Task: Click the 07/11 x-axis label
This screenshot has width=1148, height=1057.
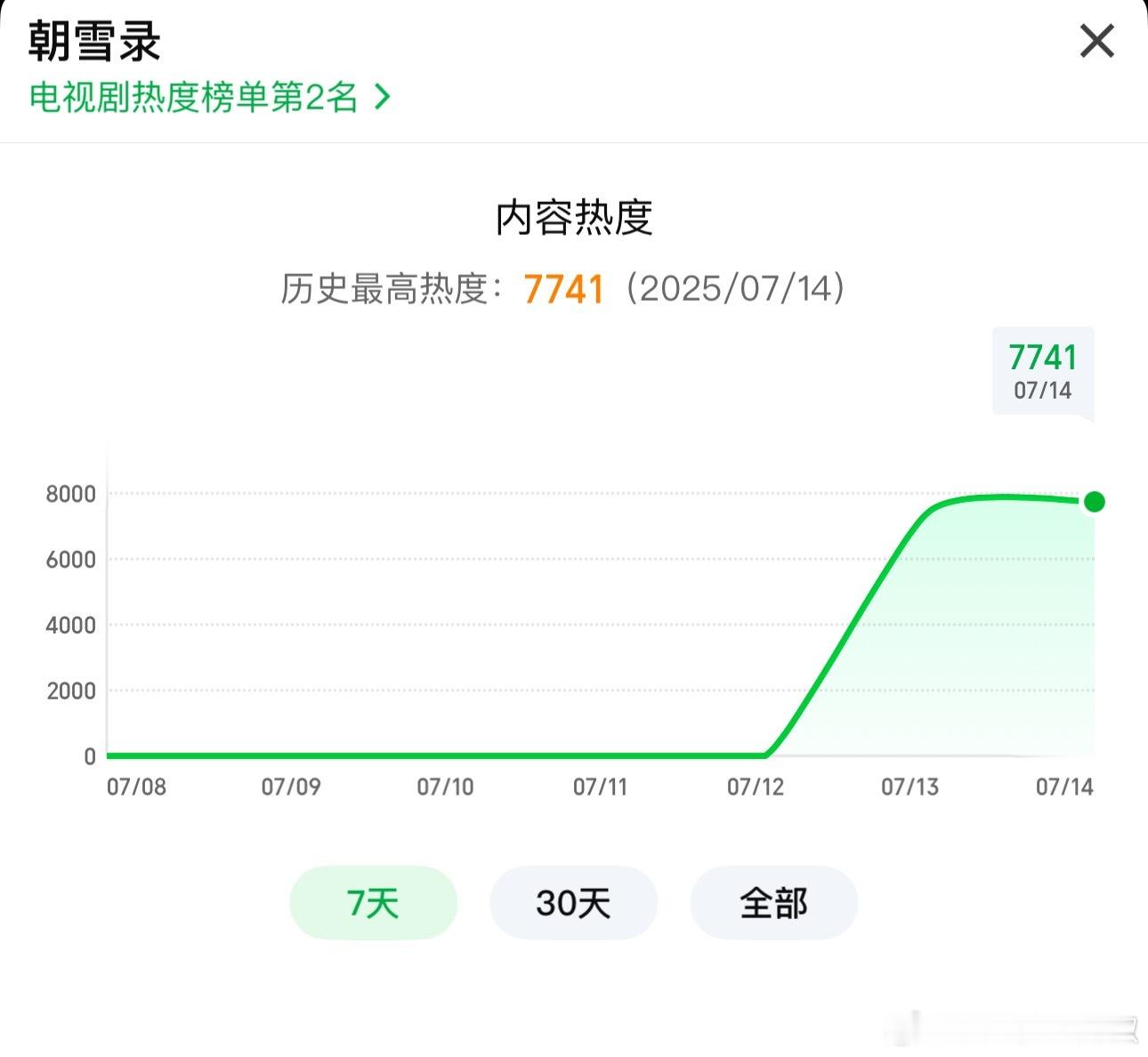Action: [x=600, y=787]
